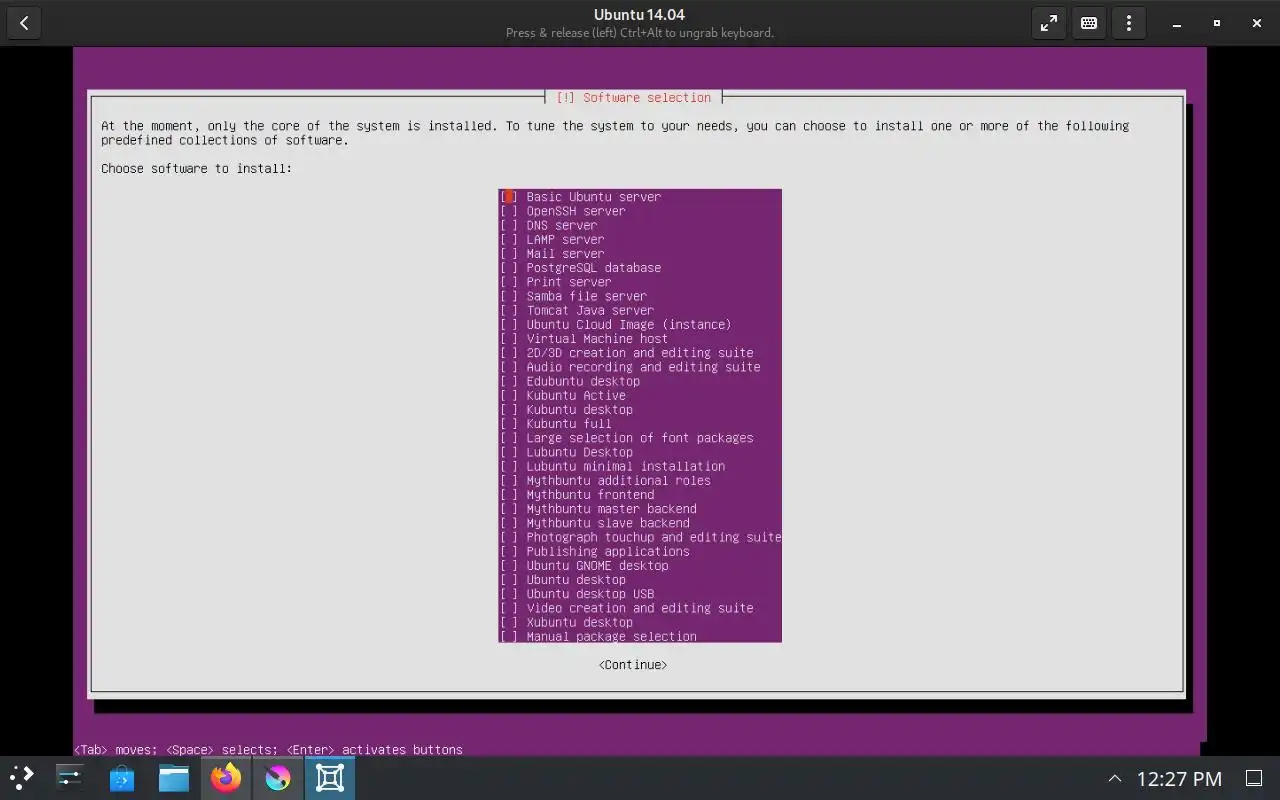Check the DNS server checkbox
This screenshot has width=1280, height=800.
point(509,225)
